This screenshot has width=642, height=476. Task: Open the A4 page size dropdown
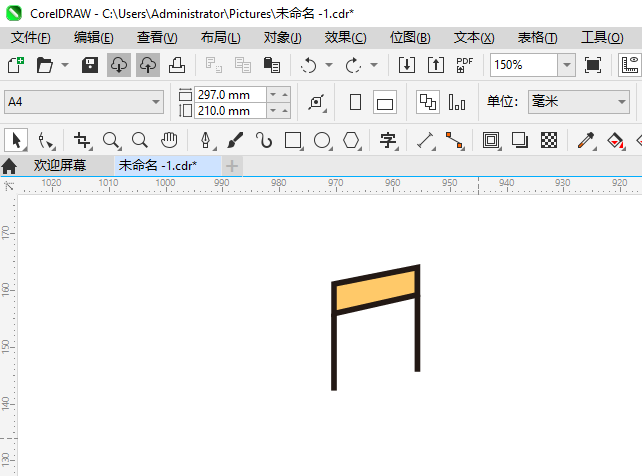[84, 102]
